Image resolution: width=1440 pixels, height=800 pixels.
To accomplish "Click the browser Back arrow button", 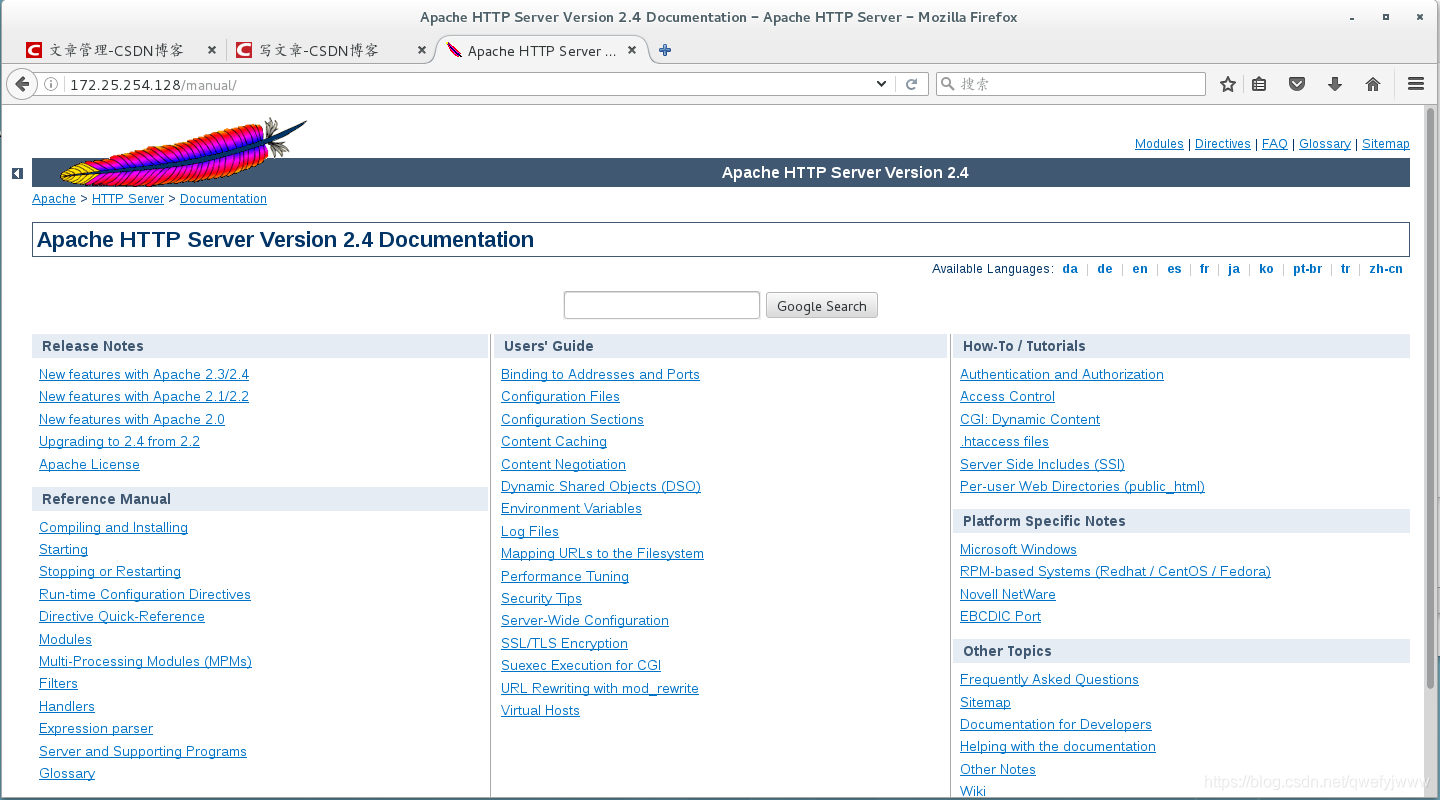I will coord(22,84).
